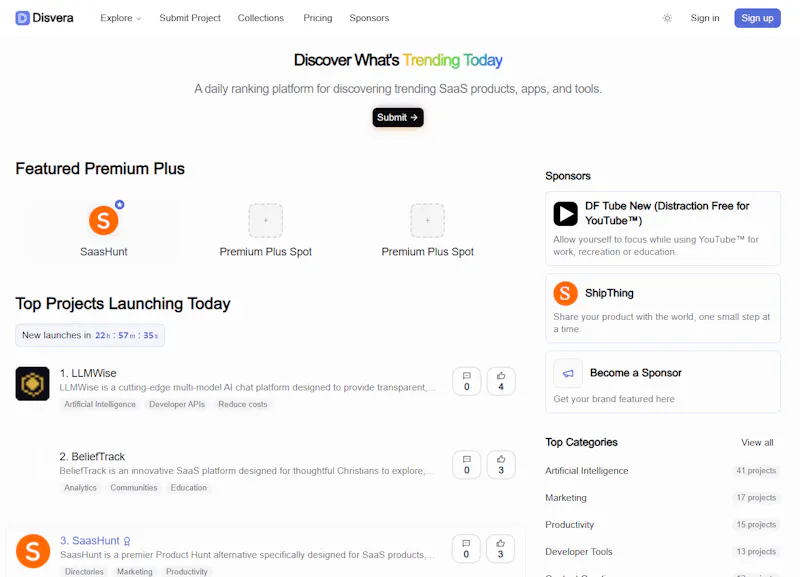
Task: Open the Submit Project nav item
Action: pyautogui.click(x=190, y=18)
